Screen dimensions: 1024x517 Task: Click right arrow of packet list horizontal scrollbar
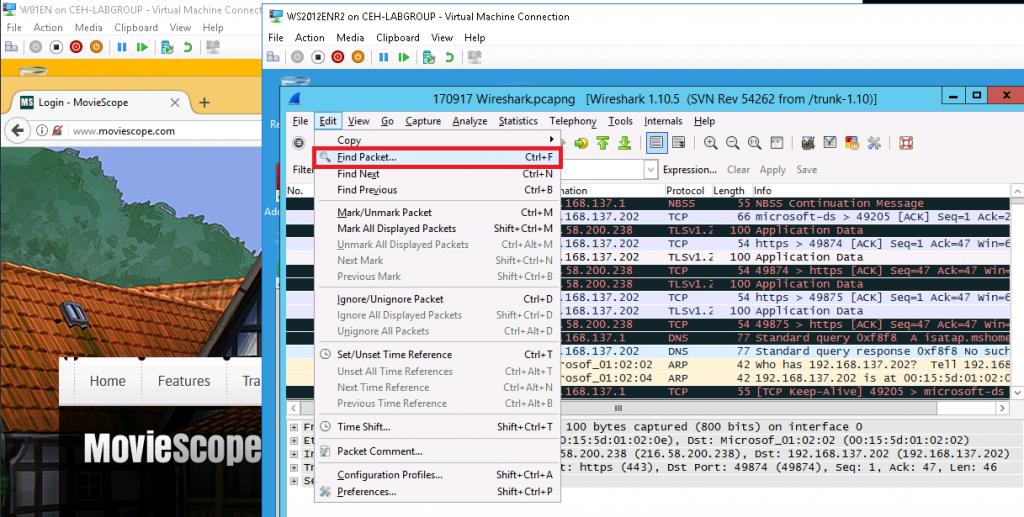click(1003, 408)
